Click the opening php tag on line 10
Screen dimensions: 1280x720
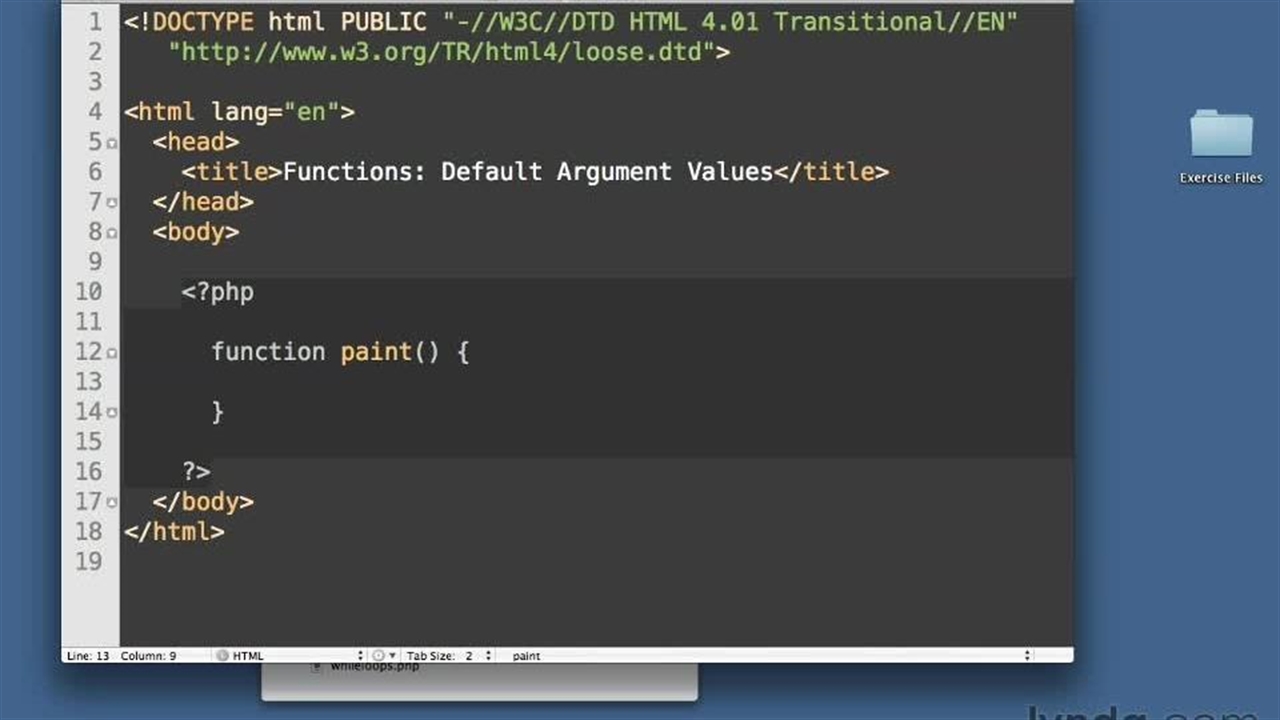pos(218,292)
